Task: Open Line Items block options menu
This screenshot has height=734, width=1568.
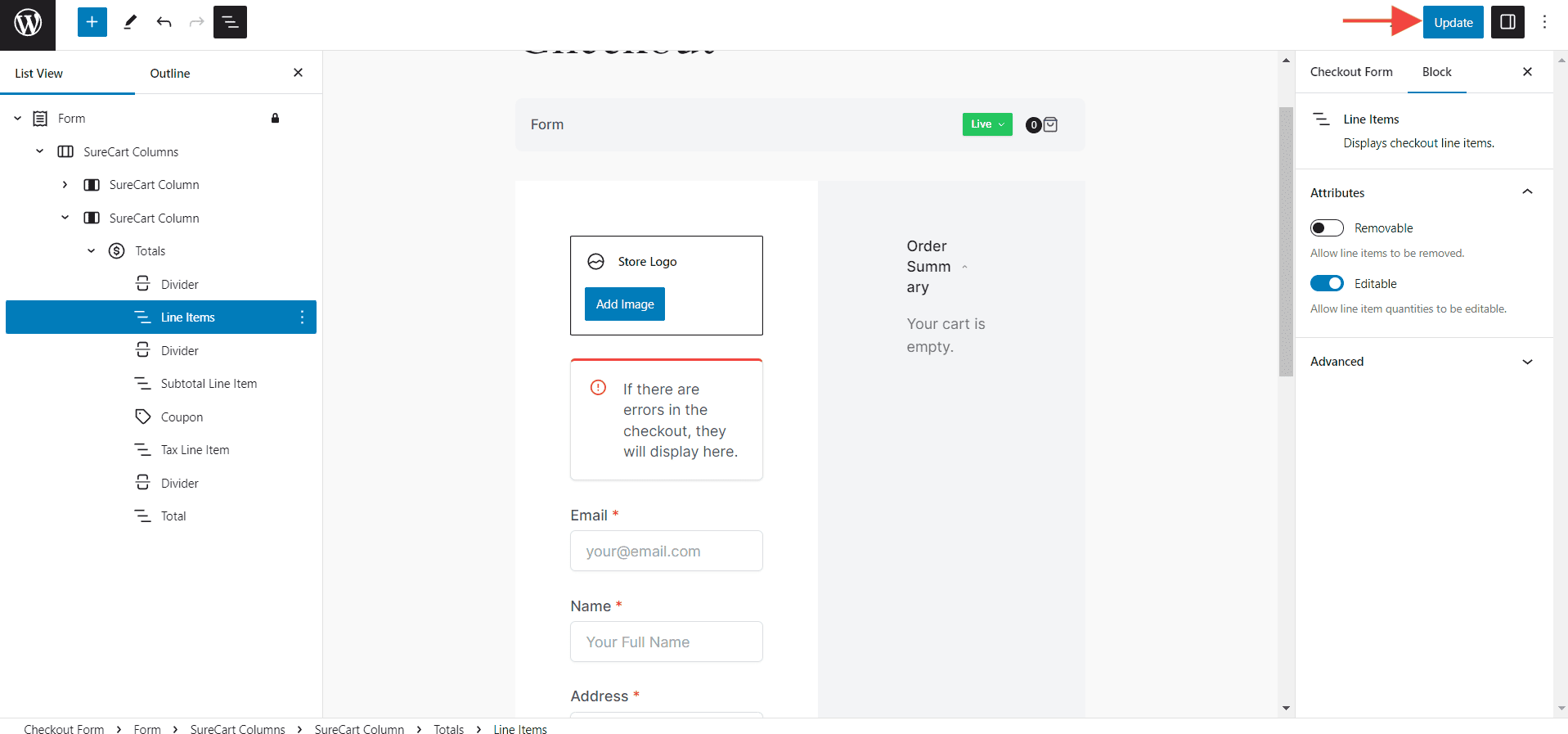Action: 302,317
